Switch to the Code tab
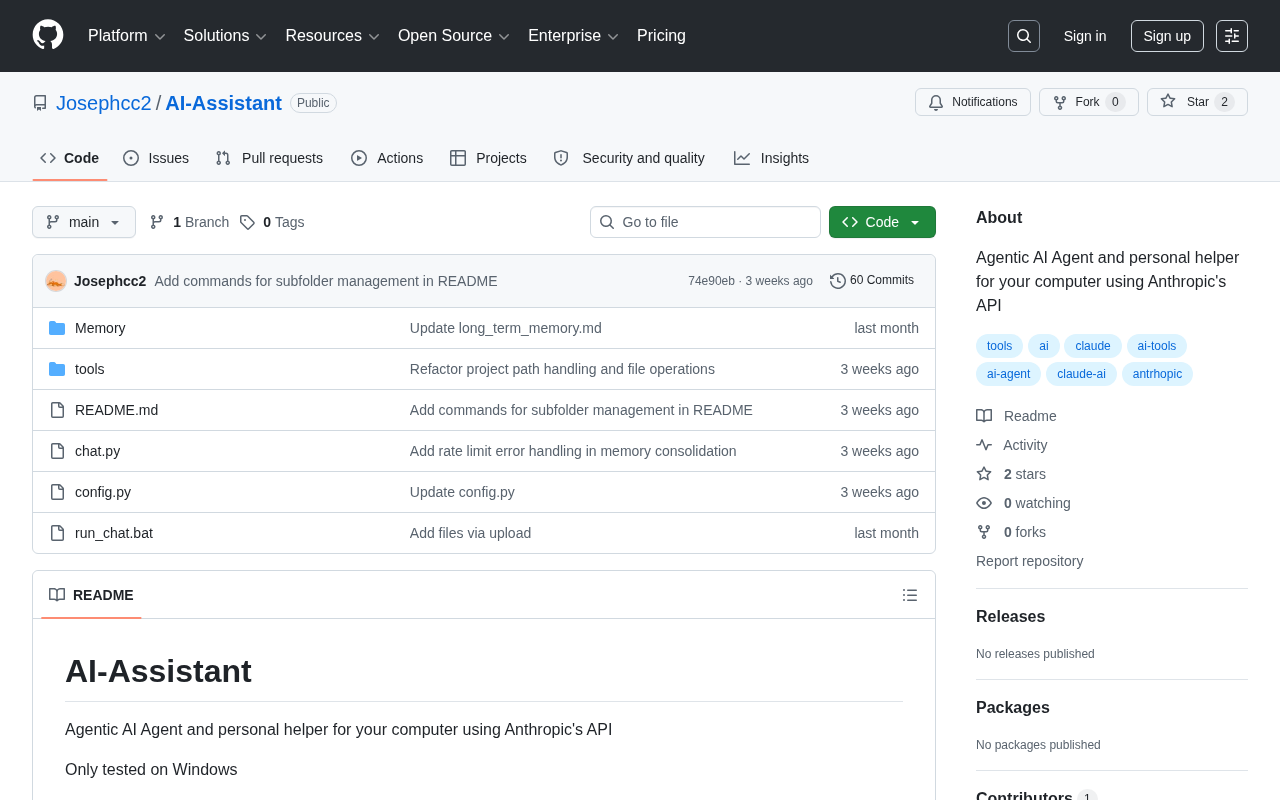 pyautogui.click(x=70, y=158)
